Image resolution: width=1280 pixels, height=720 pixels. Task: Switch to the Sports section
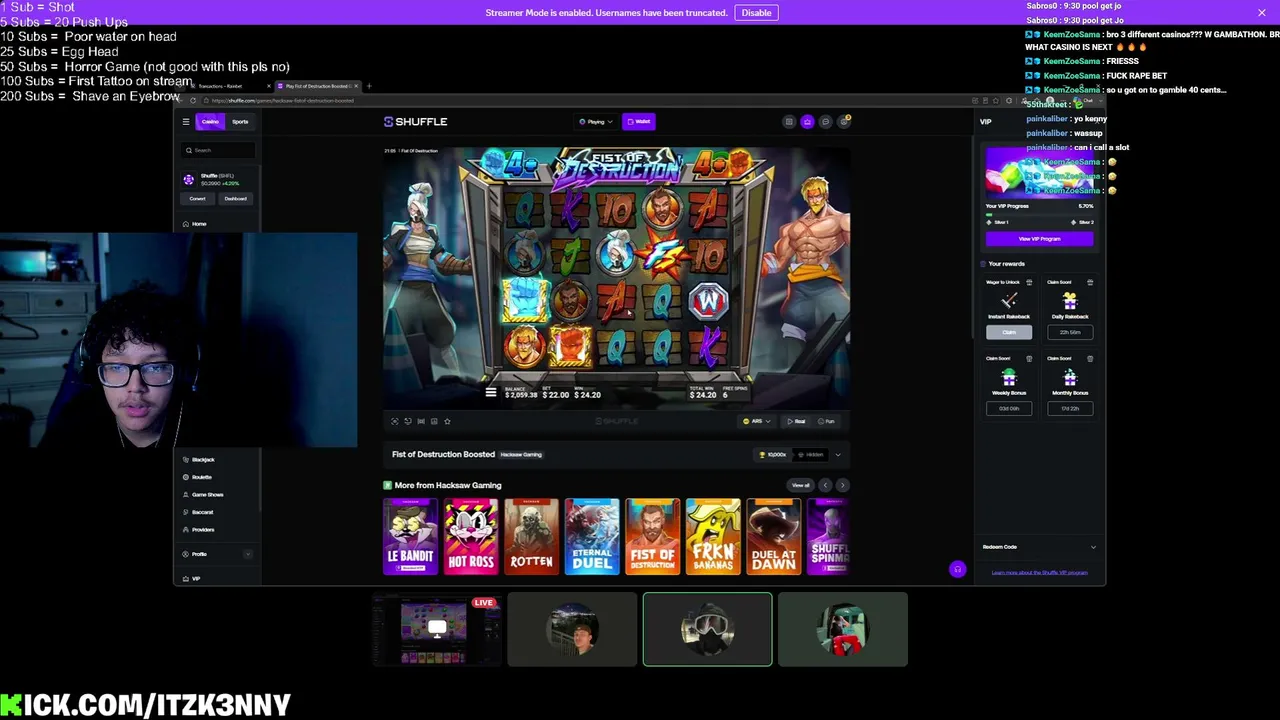point(240,122)
